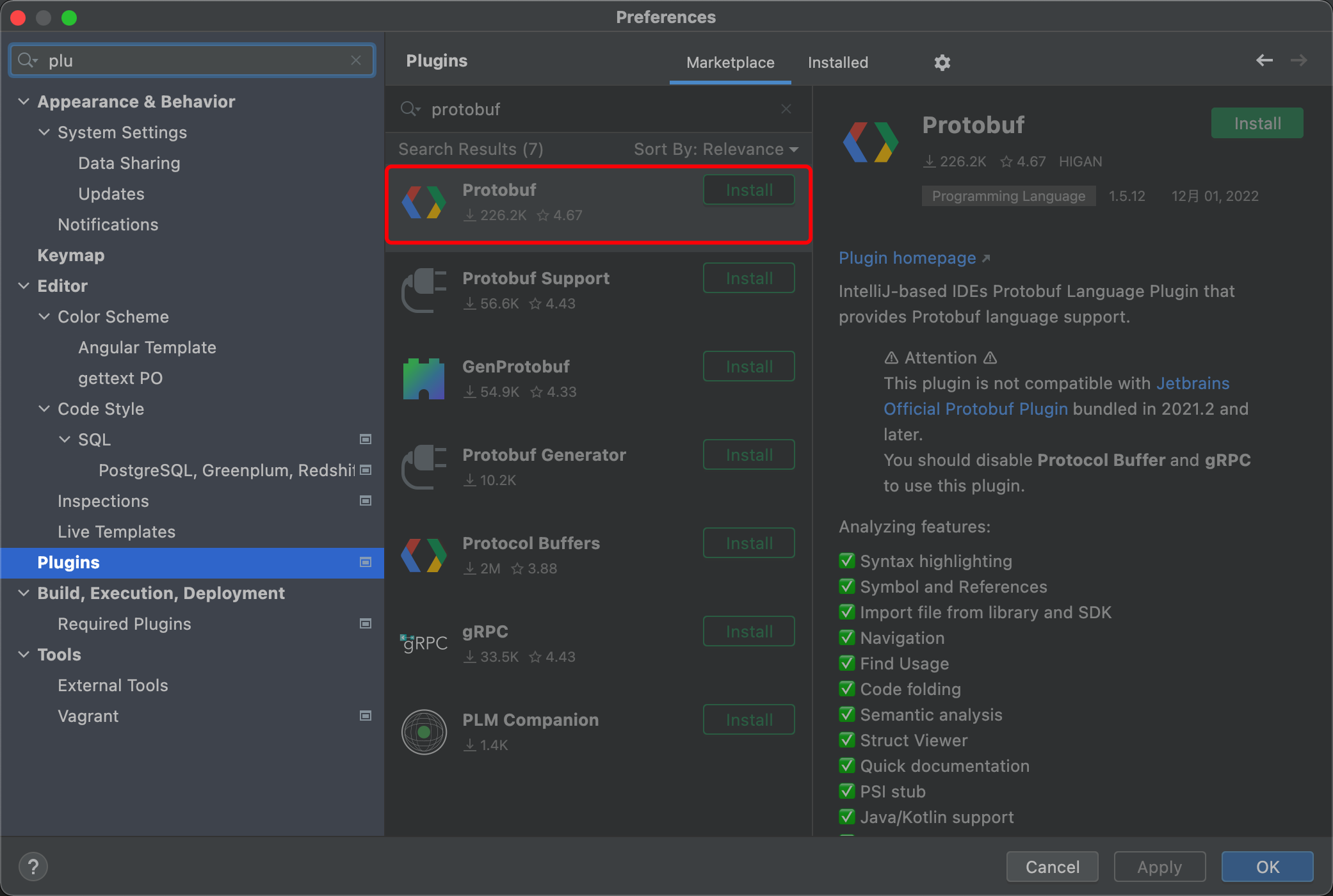Go back with the left arrow
The image size is (1333, 896).
pos(1264,60)
